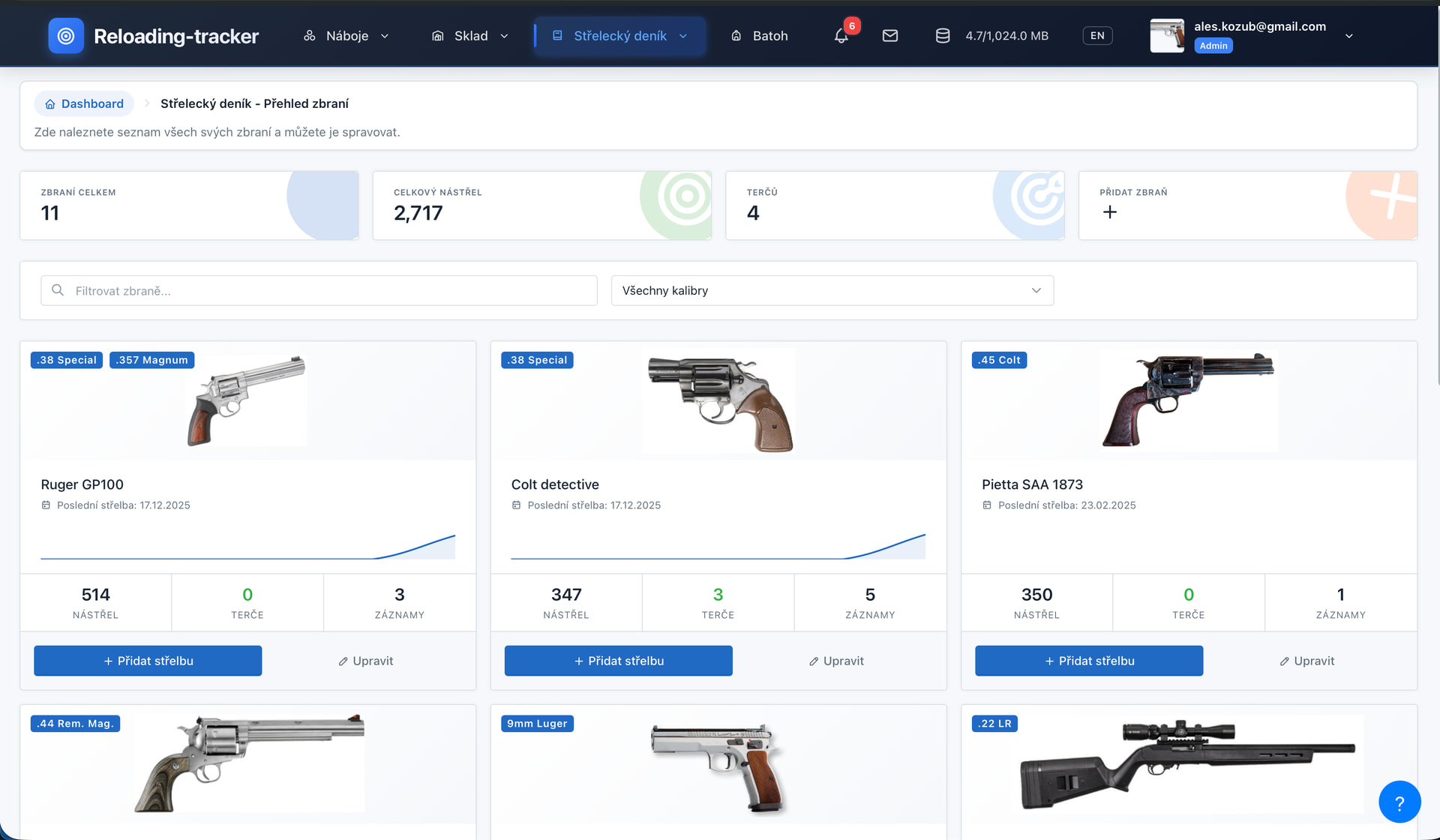Click the Reloading-tracker target logo icon
This screenshot has width=1440, height=840.
pos(66,36)
